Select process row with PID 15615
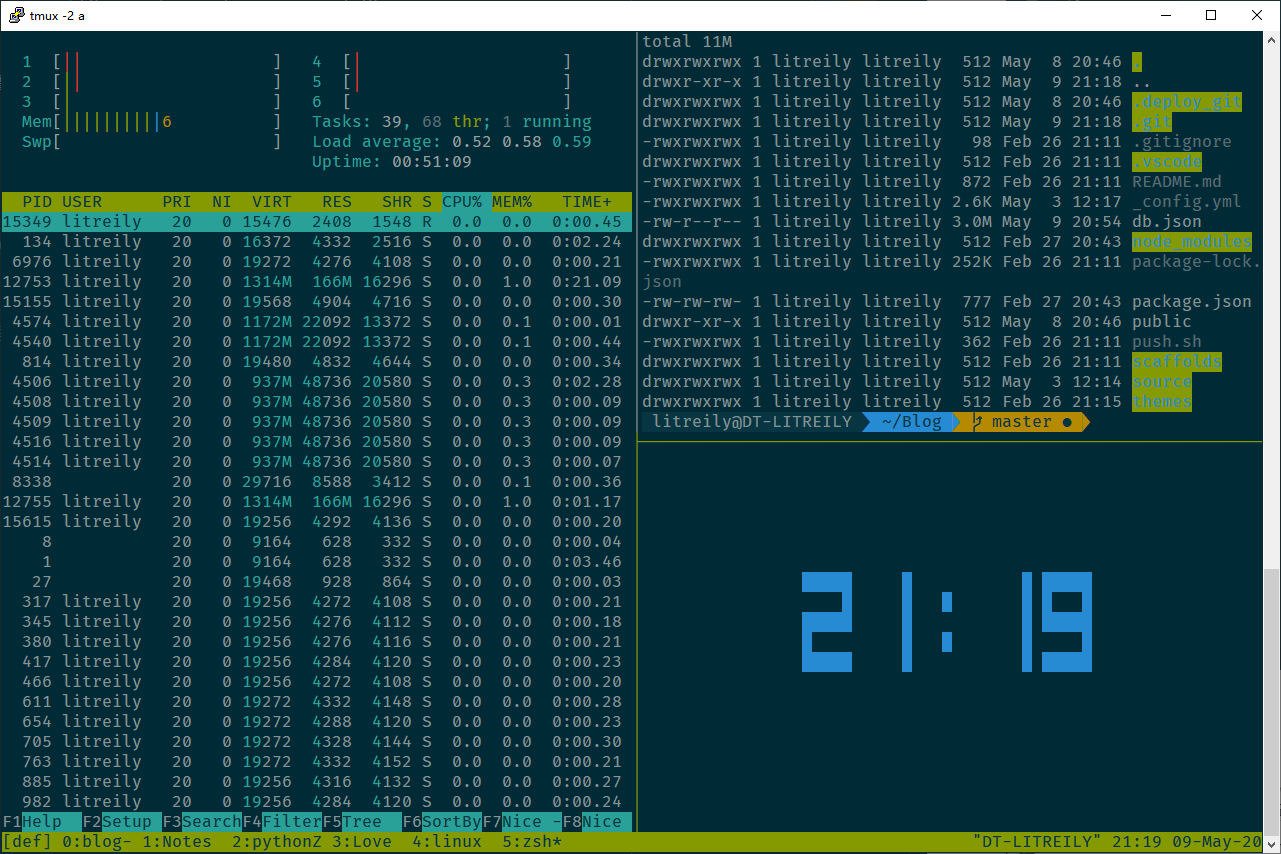This screenshot has height=854, width=1281. click(317, 522)
